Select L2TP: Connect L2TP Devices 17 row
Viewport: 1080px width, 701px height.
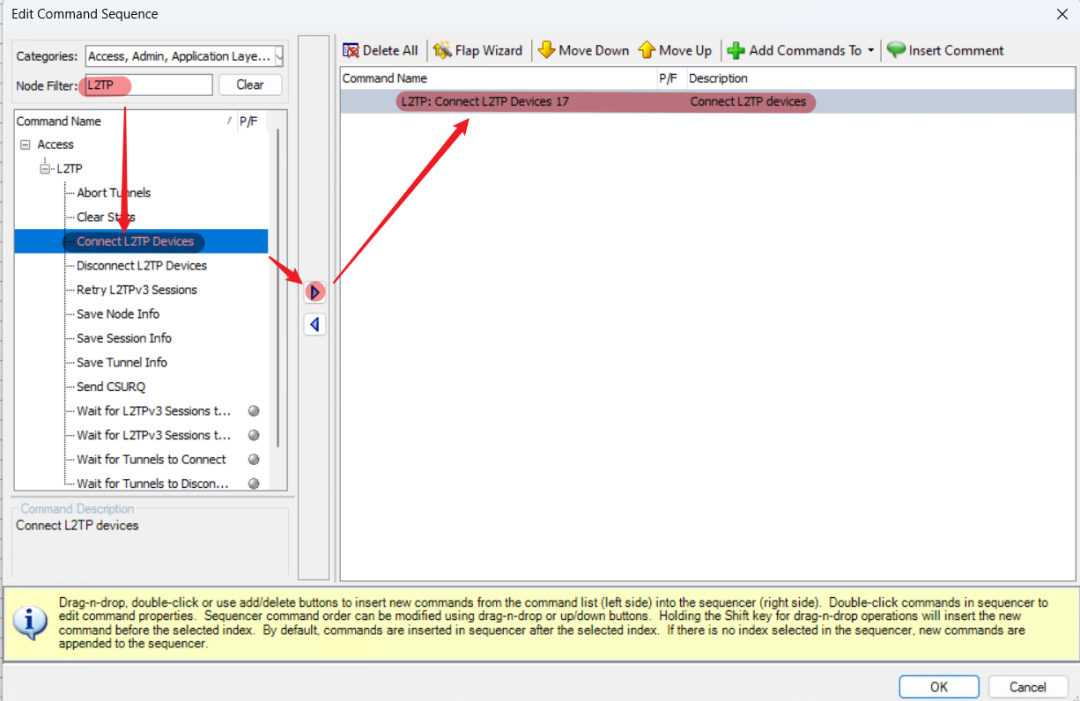(x=484, y=101)
